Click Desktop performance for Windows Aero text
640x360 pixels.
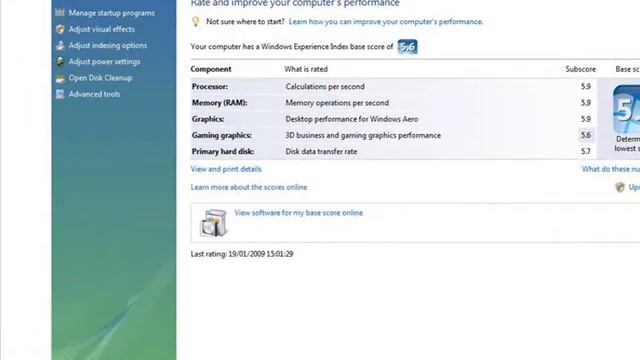[x=352, y=119]
